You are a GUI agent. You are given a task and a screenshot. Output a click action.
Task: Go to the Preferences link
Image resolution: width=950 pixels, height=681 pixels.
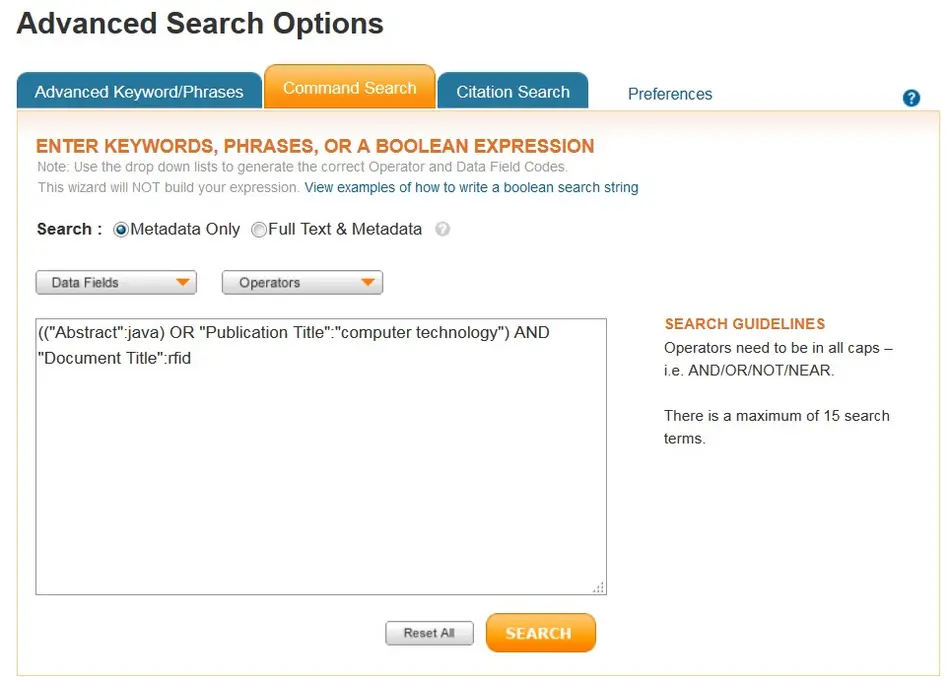[x=670, y=94]
